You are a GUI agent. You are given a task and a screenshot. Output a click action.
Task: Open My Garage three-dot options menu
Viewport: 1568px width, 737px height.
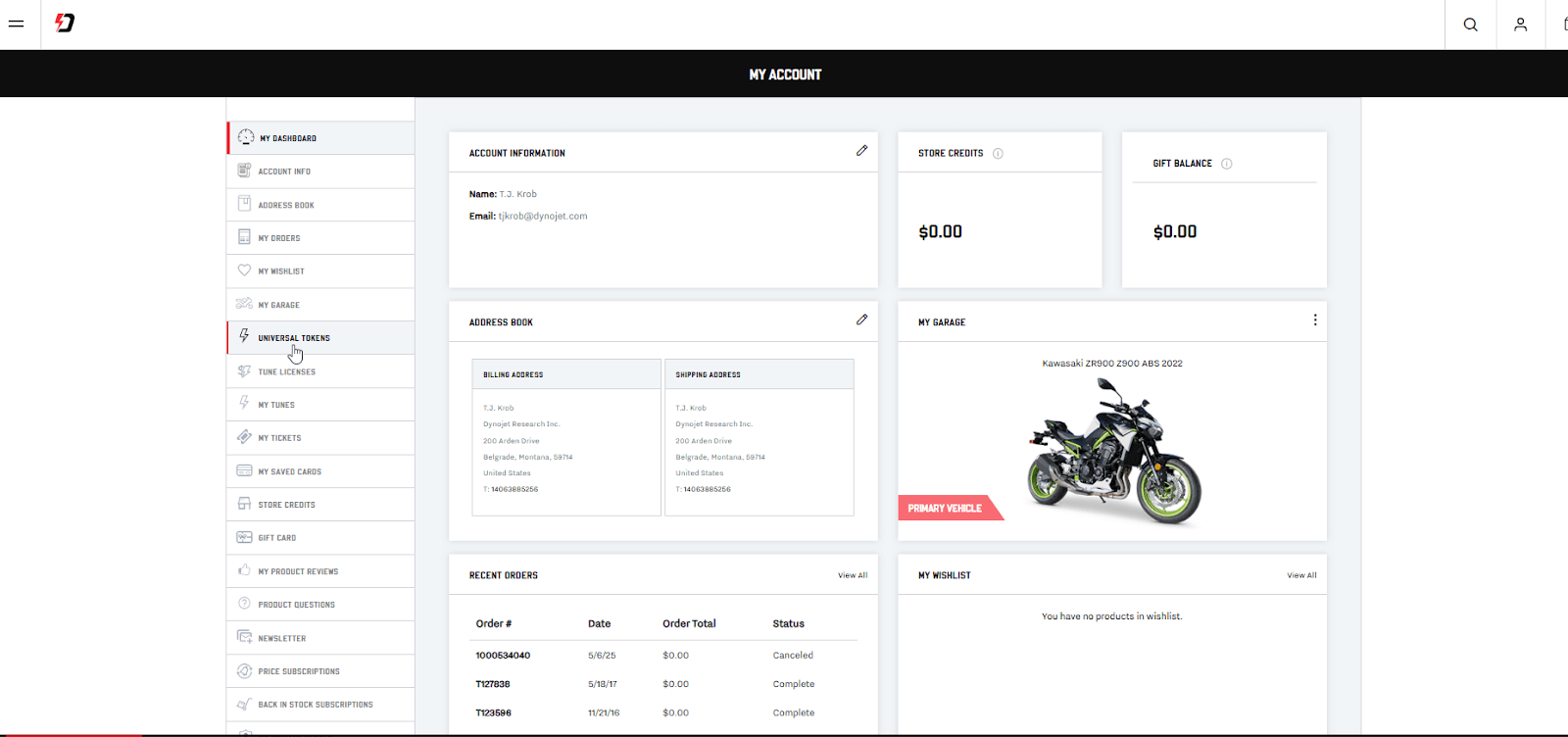(1314, 320)
